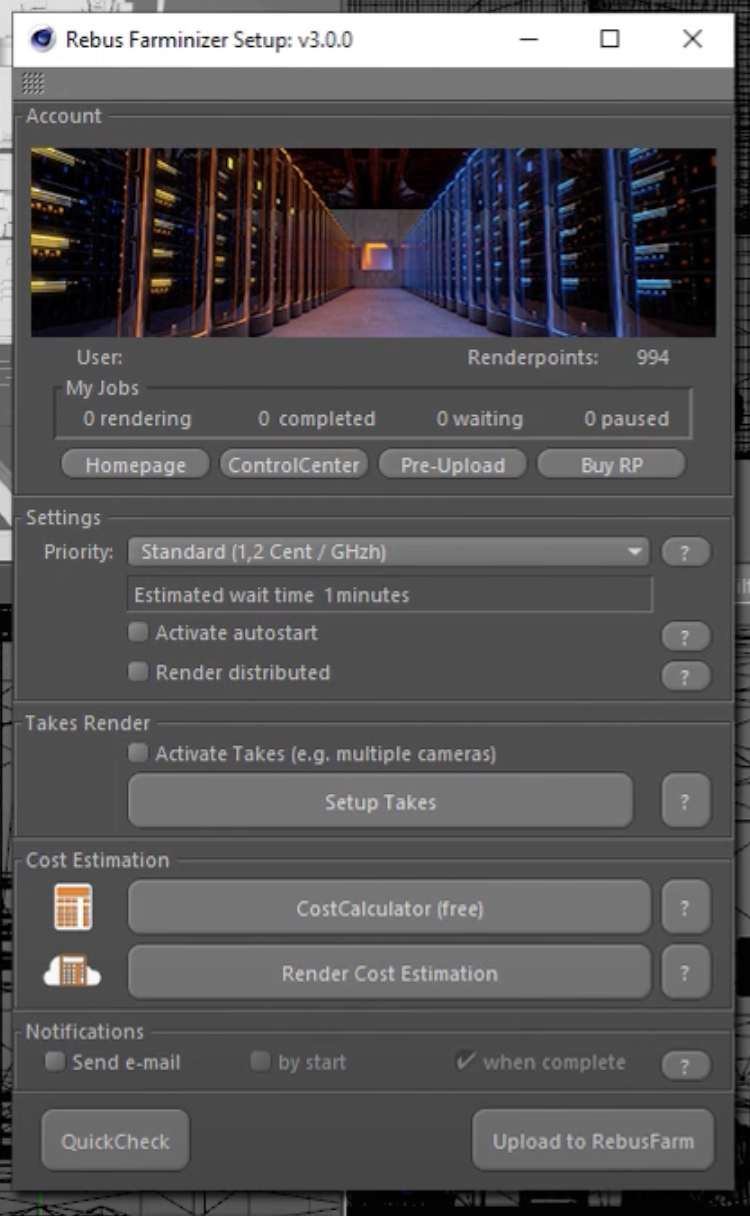This screenshot has width=750, height=1216.
Task: Open help for Setup Takes
Action: coord(685,801)
